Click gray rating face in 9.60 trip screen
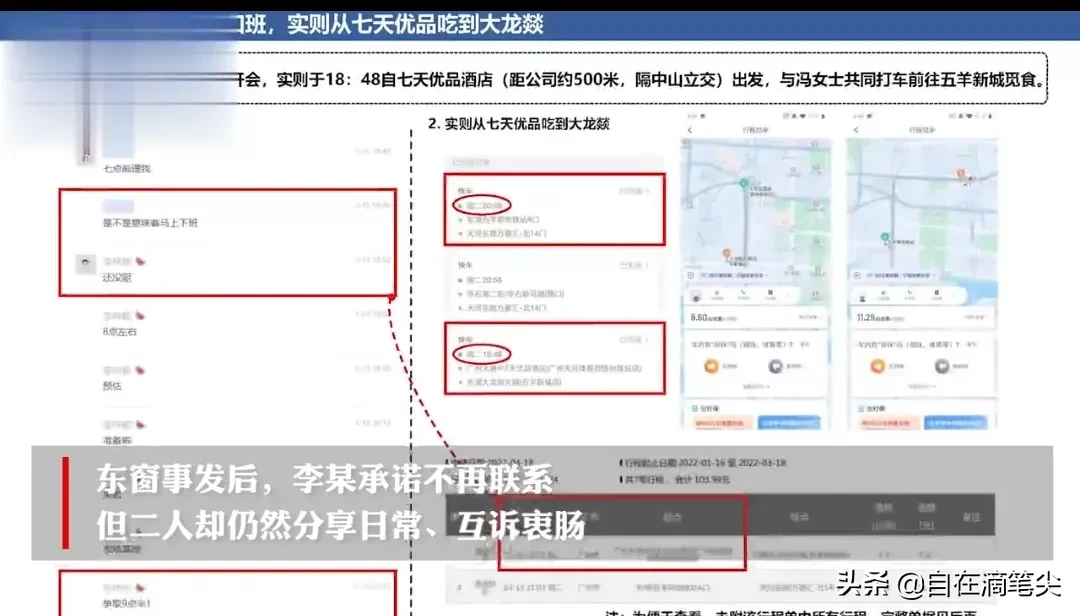This screenshot has width=1080, height=616. point(776,366)
